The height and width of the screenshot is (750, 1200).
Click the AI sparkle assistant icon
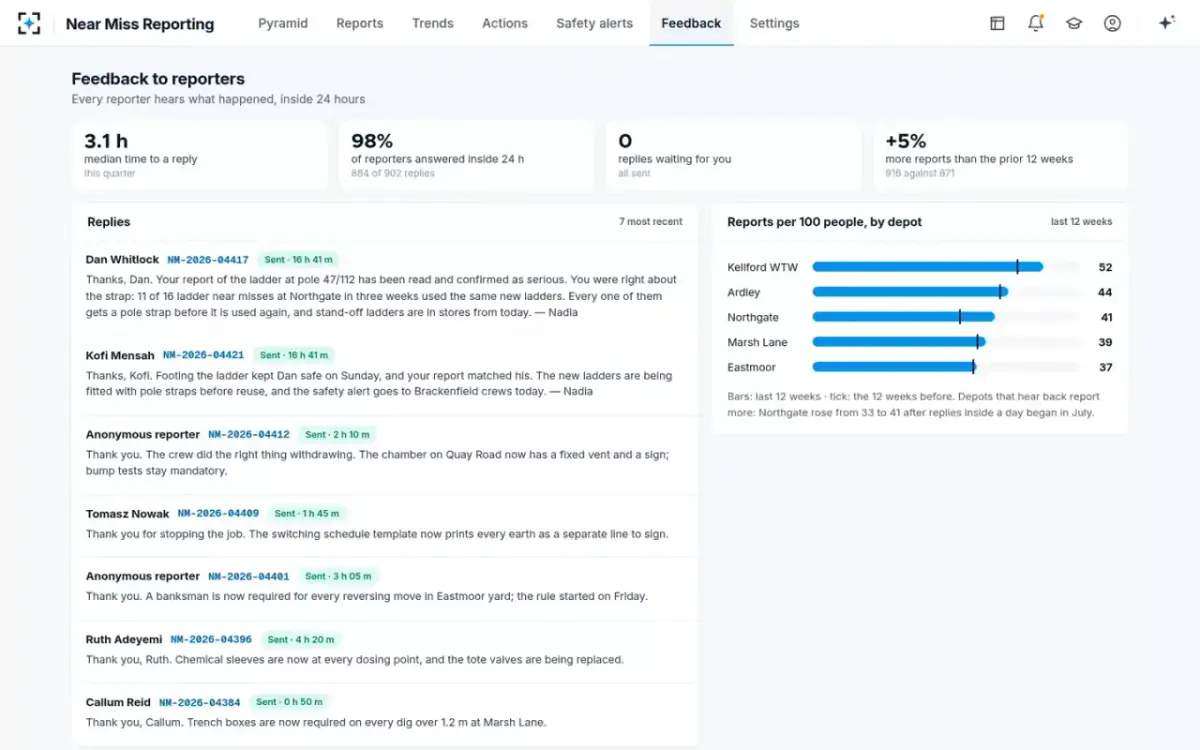[x=1166, y=23]
